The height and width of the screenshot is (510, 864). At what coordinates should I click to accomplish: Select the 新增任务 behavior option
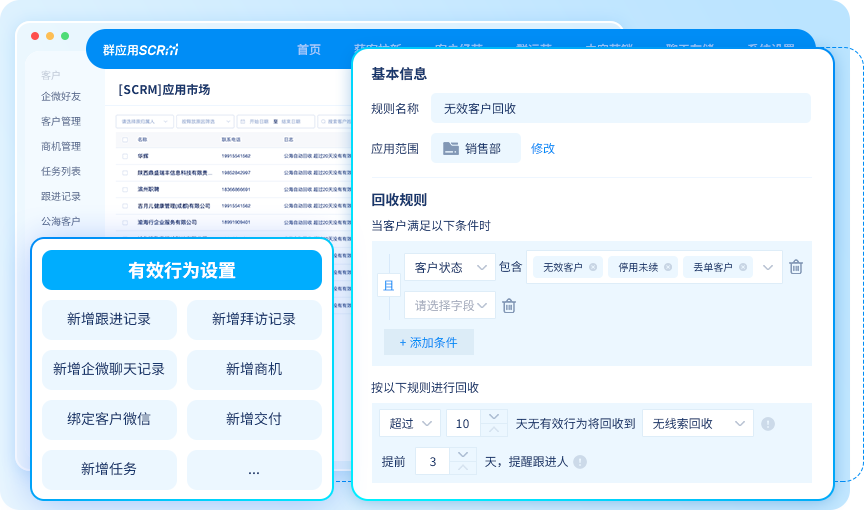pos(109,470)
